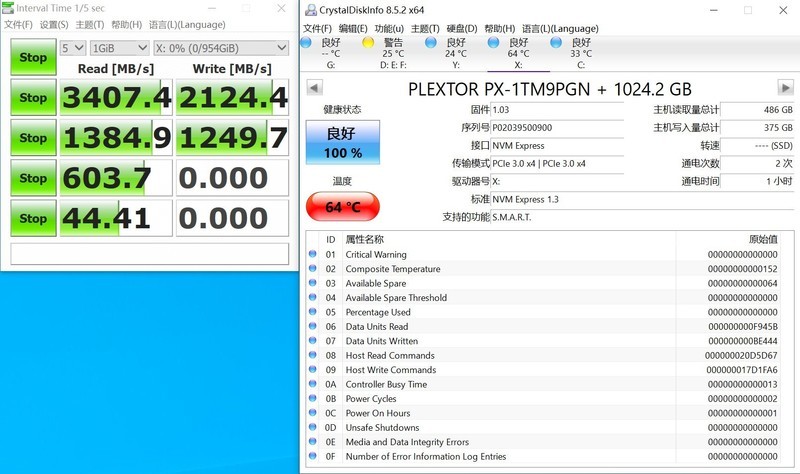Click Stop button beside the 1384.9 read result
The image size is (800, 474).
tap(33, 138)
